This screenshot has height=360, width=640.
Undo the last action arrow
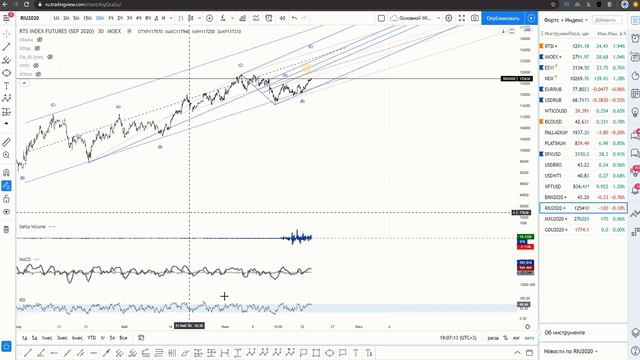pyautogui.click(x=294, y=18)
